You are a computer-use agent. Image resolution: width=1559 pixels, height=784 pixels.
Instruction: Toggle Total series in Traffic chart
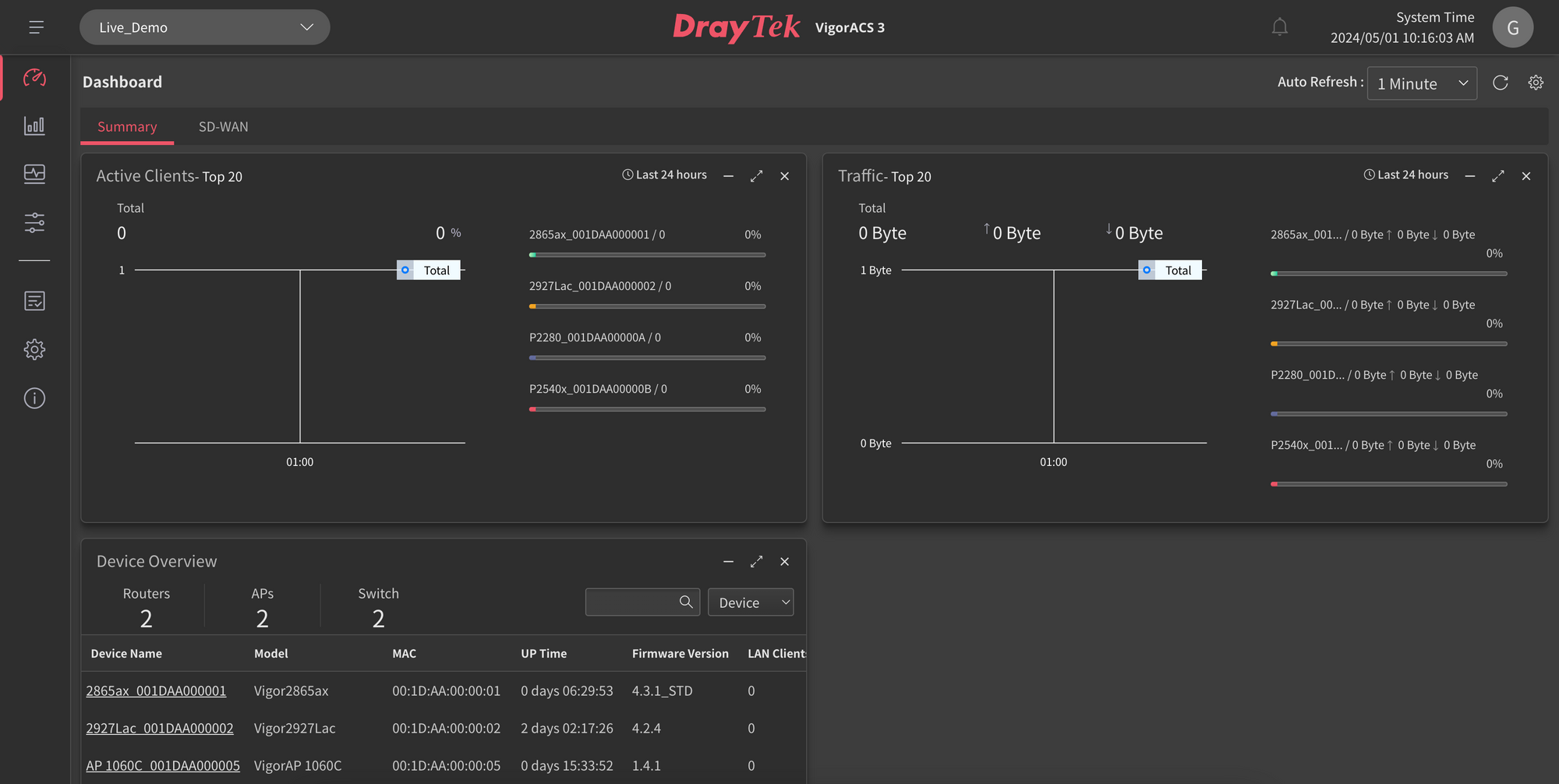point(1170,270)
